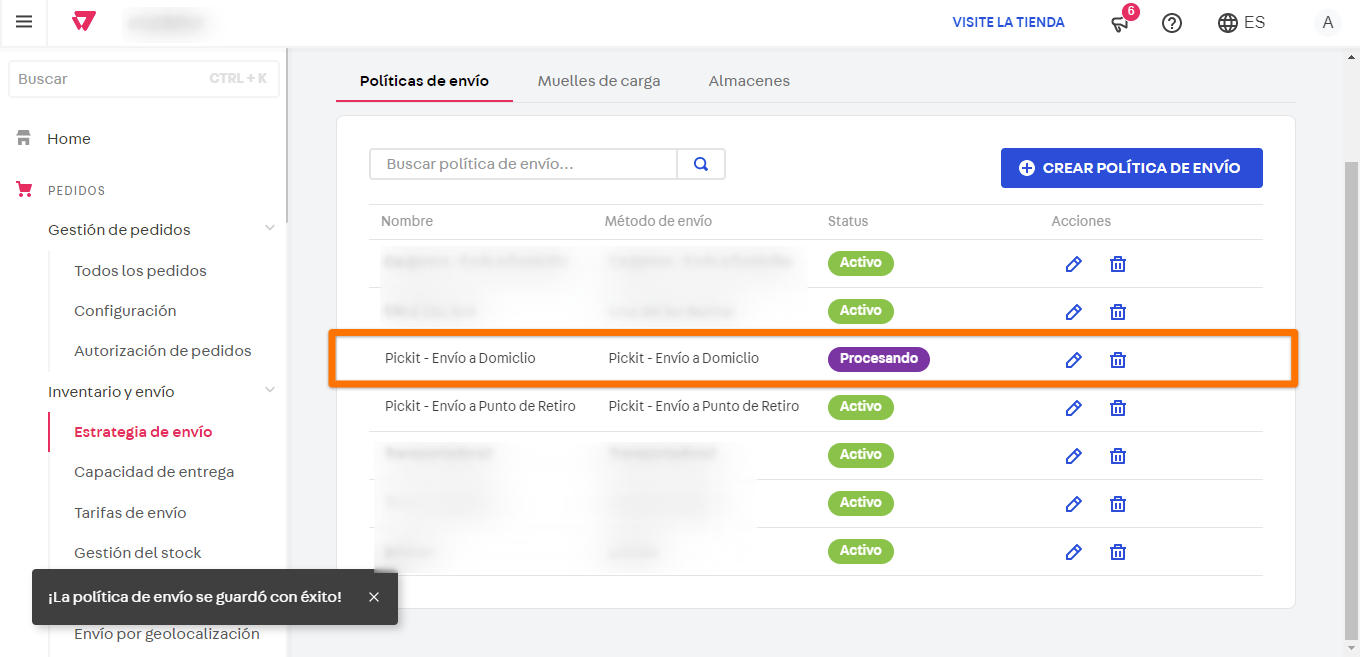This screenshot has height=657, width=1360.
Task: Open the Almacenes tab
Action: (748, 81)
